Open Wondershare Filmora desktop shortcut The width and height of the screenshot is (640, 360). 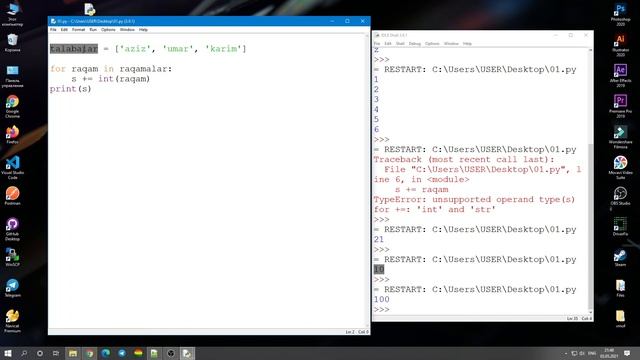tap(620, 137)
